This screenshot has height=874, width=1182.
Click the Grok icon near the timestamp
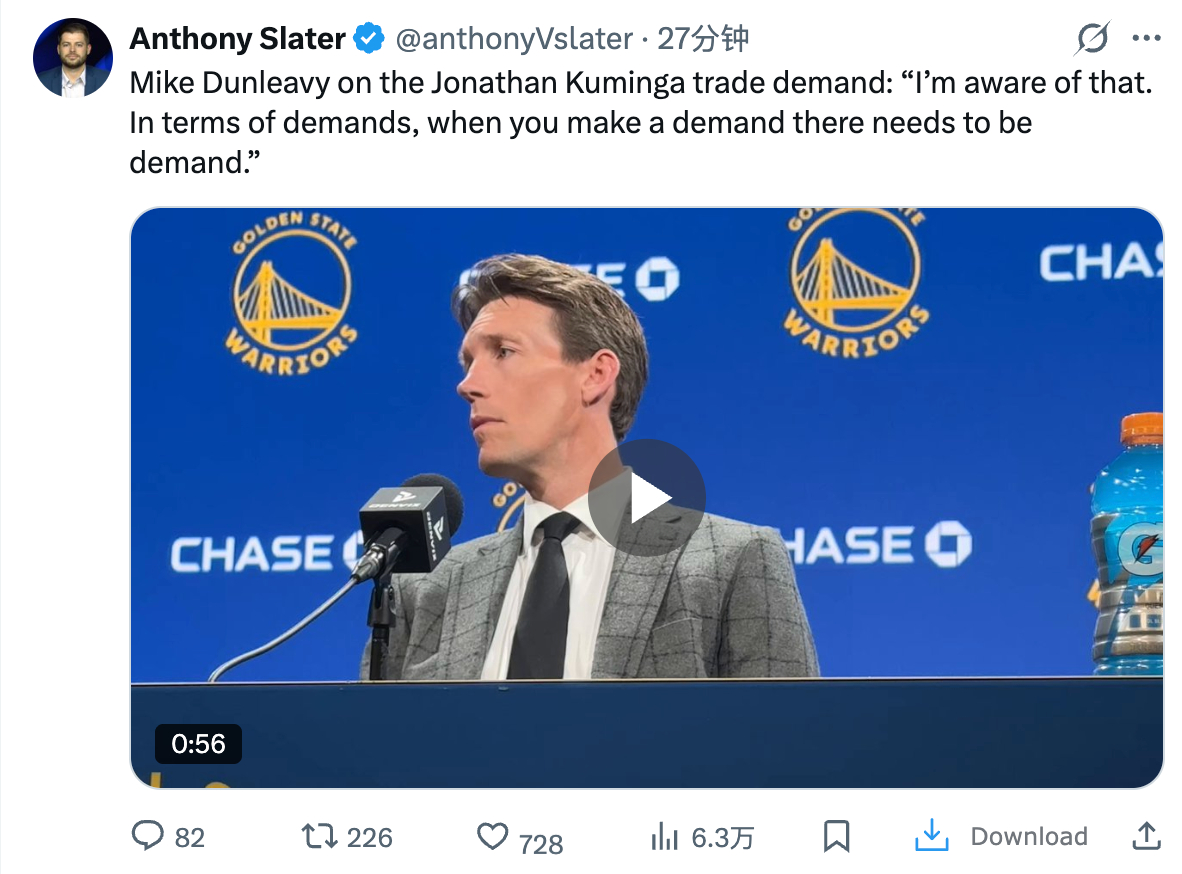[1092, 38]
